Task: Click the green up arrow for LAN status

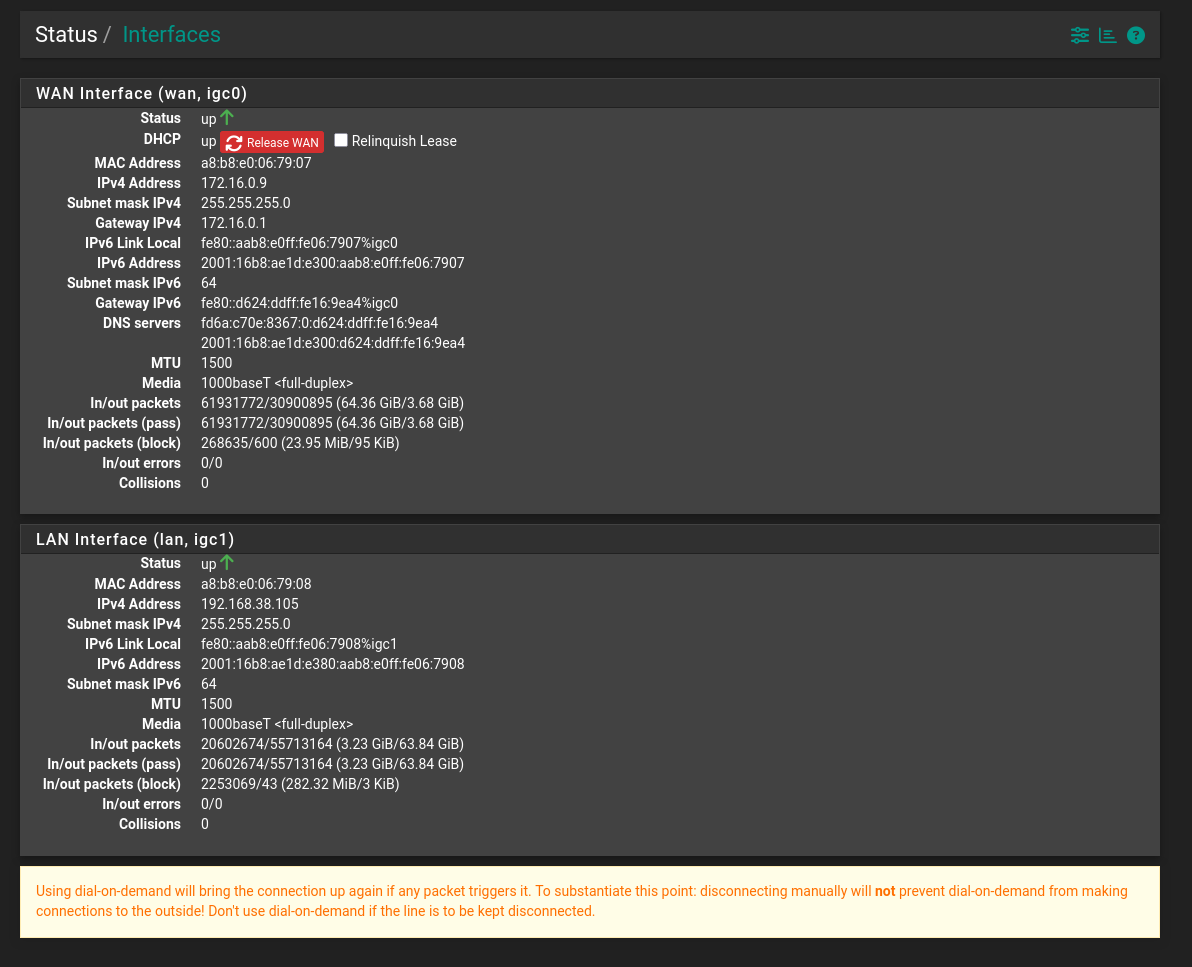Action: coord(227,562)
